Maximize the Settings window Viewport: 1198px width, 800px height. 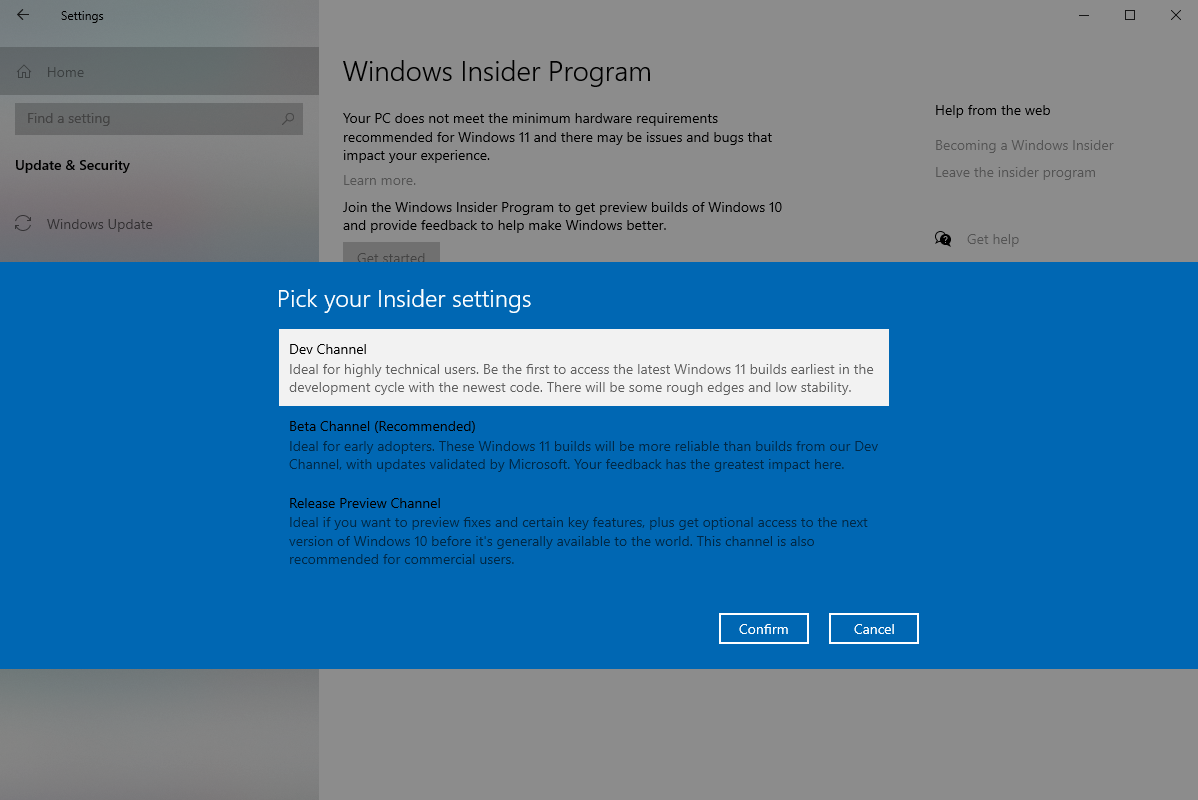pyautogui.click(x=1129, y=15)
